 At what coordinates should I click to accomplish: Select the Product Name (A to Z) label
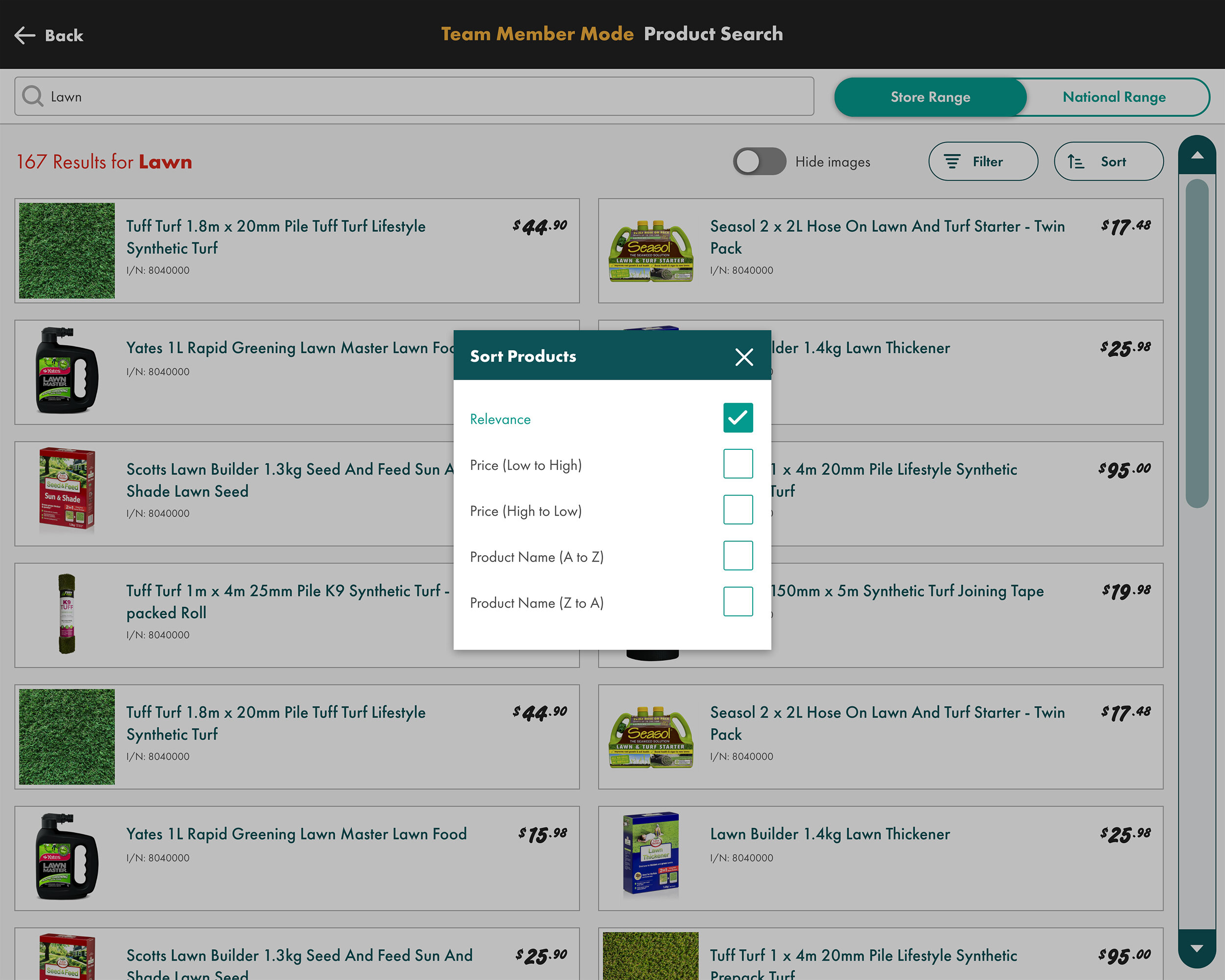[537, 557]
